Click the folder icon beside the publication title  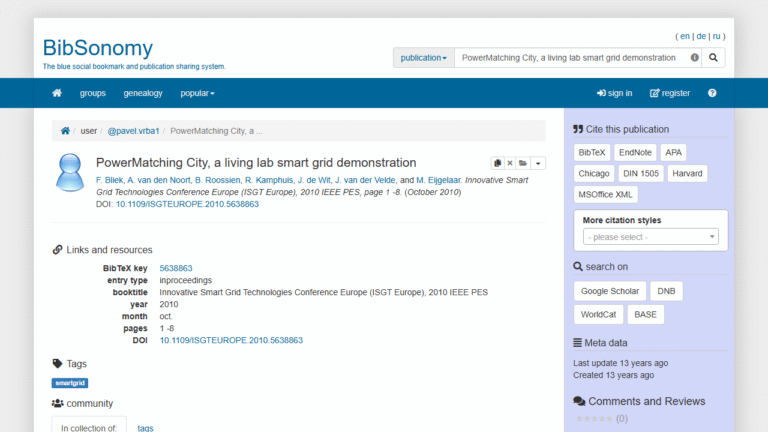coord(522,163)
